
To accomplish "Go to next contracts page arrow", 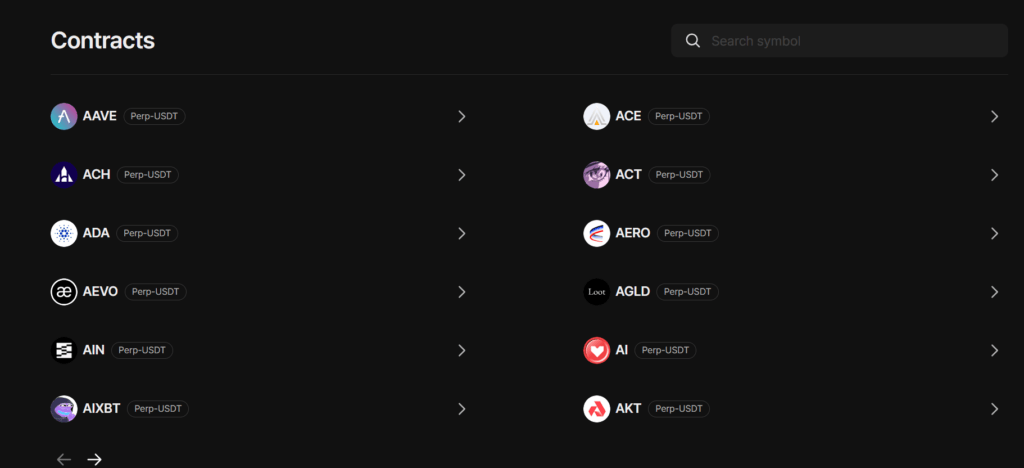I will click(95, 459).
